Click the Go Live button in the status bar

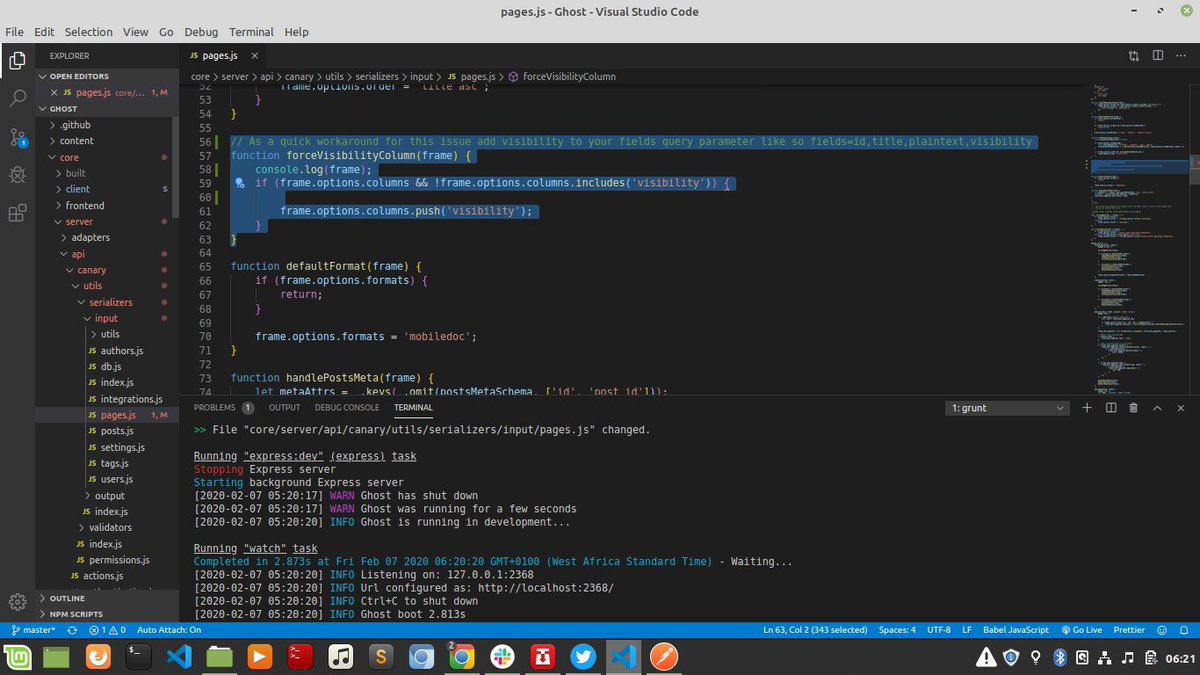click(x=1080, y=630)
